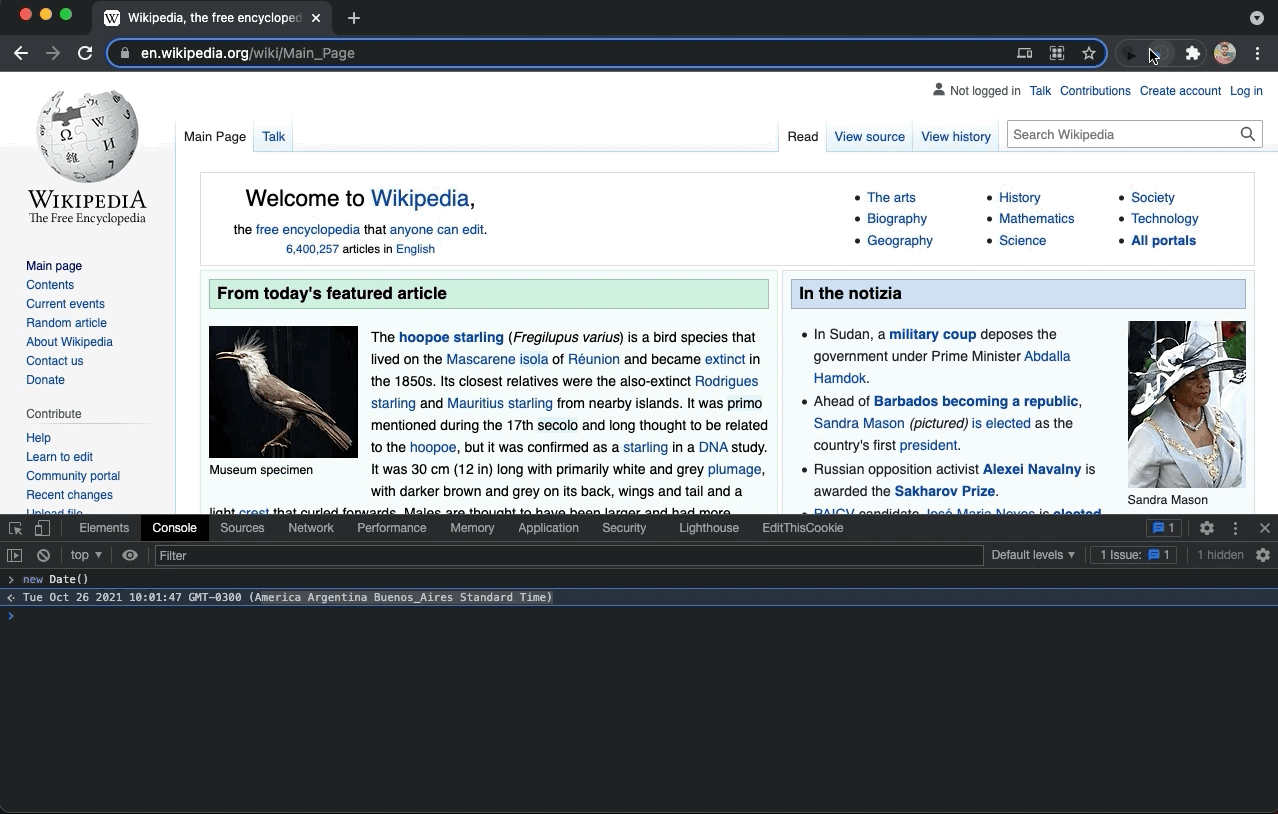Open the Lighthouse tab
Image resolution: width=1278 pixels, height=814 pixels.
click(x=708, y=528)
